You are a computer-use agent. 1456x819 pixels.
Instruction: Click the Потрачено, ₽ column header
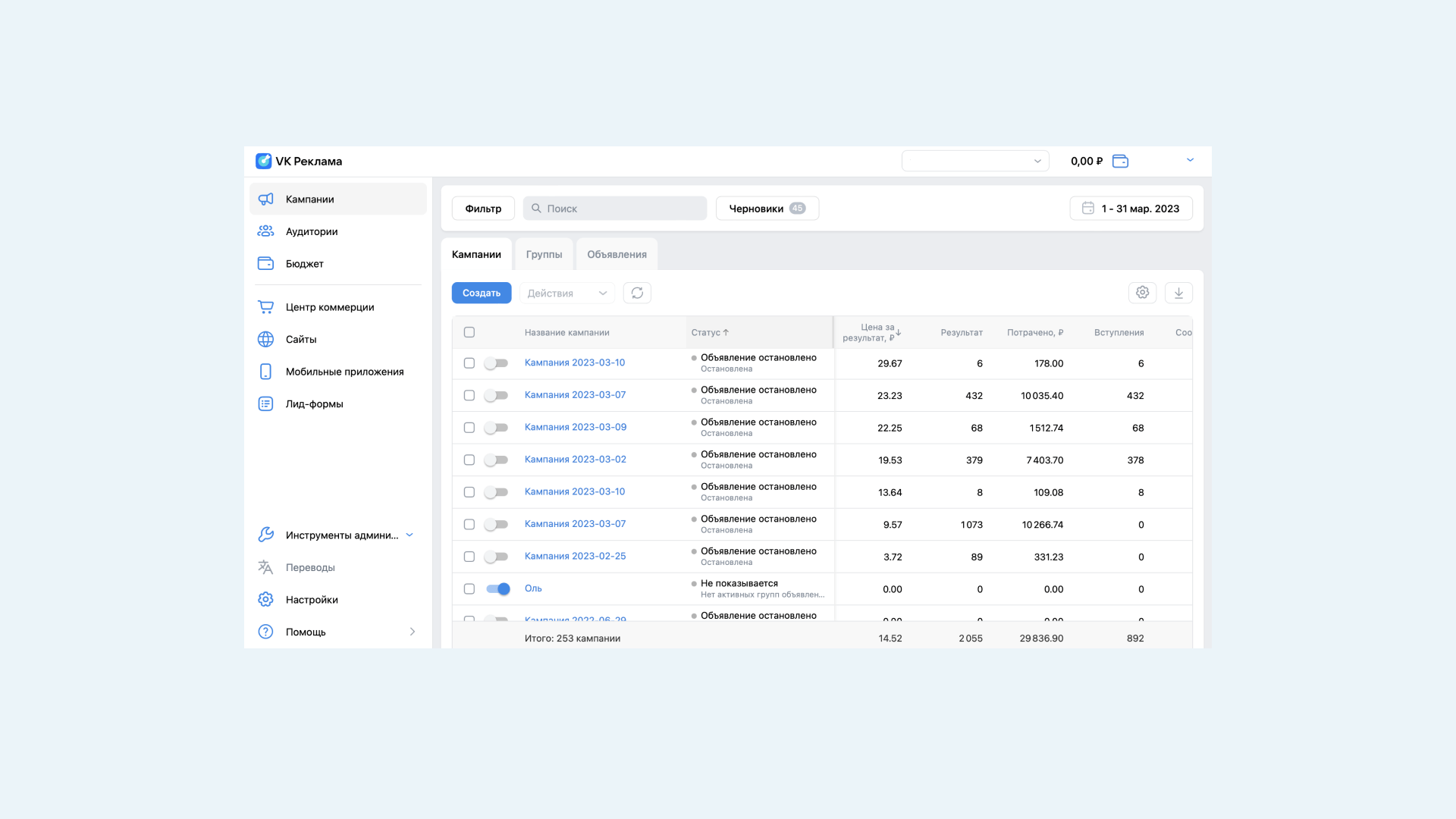click(x=1035, y=332)
